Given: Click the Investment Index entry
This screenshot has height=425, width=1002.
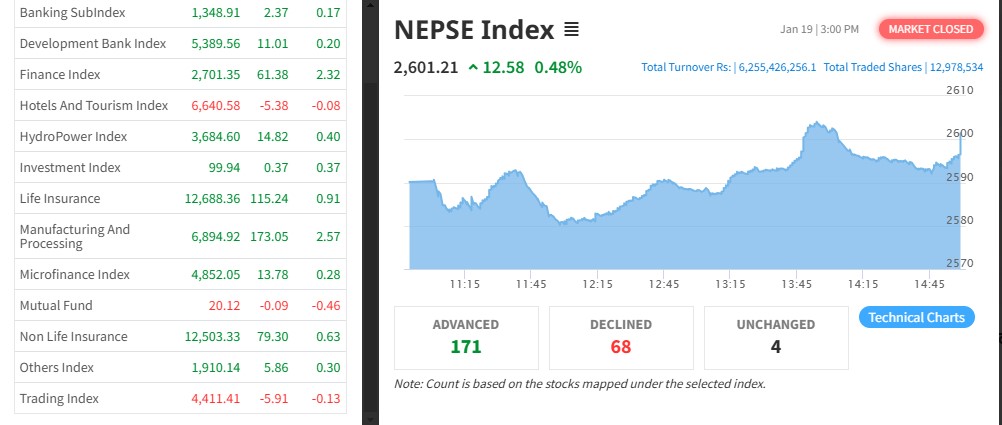Looking at the screenshot, I should coord(70,168).
